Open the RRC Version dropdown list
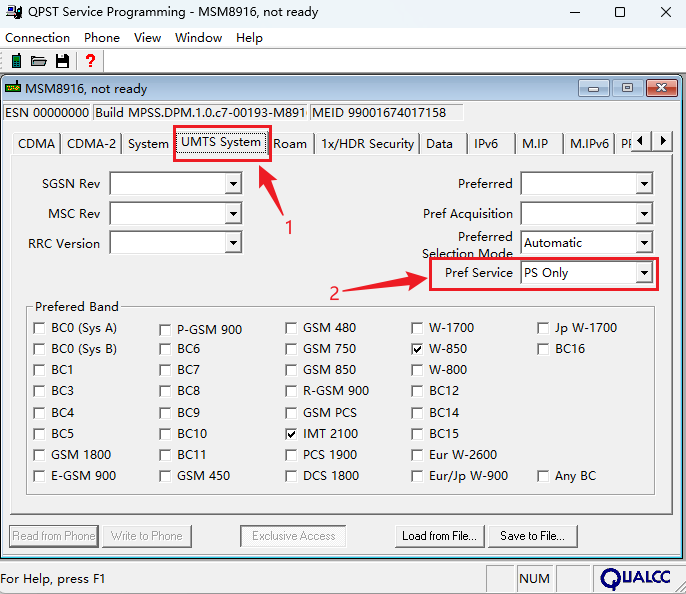Image resolution: width=686 pixels, height=594 pixels. coord(232,243)
